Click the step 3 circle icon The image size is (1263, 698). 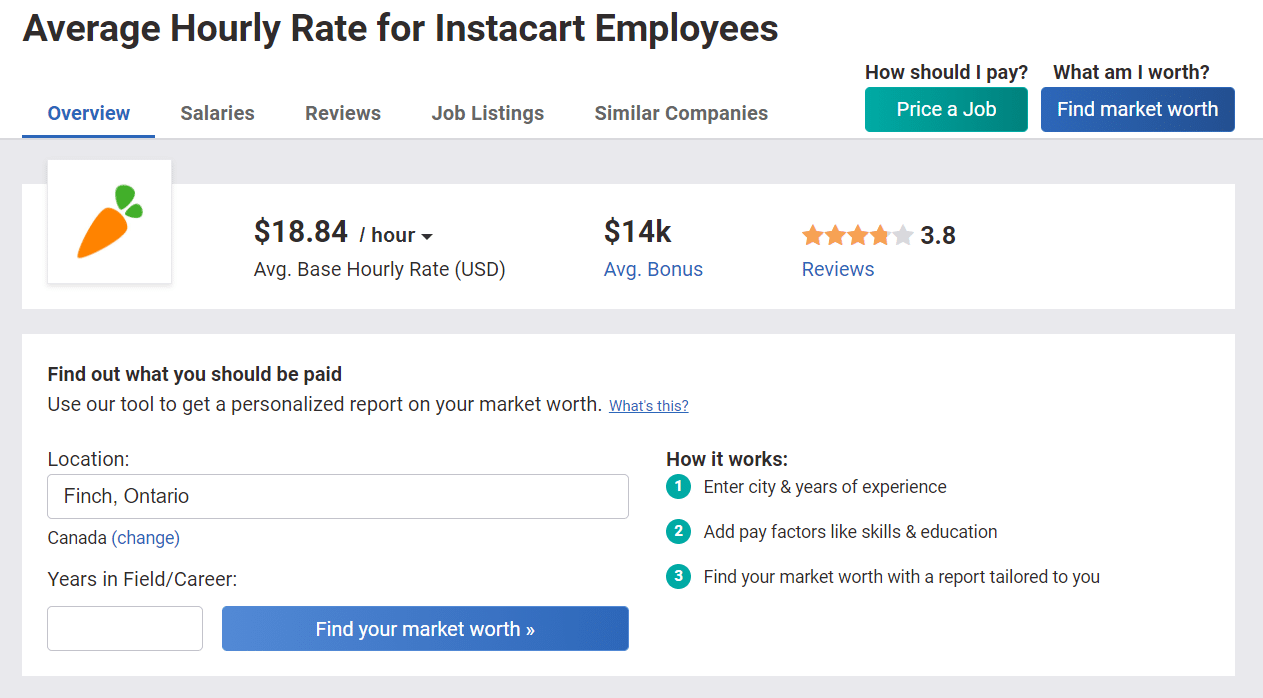[x=679, y=577]
